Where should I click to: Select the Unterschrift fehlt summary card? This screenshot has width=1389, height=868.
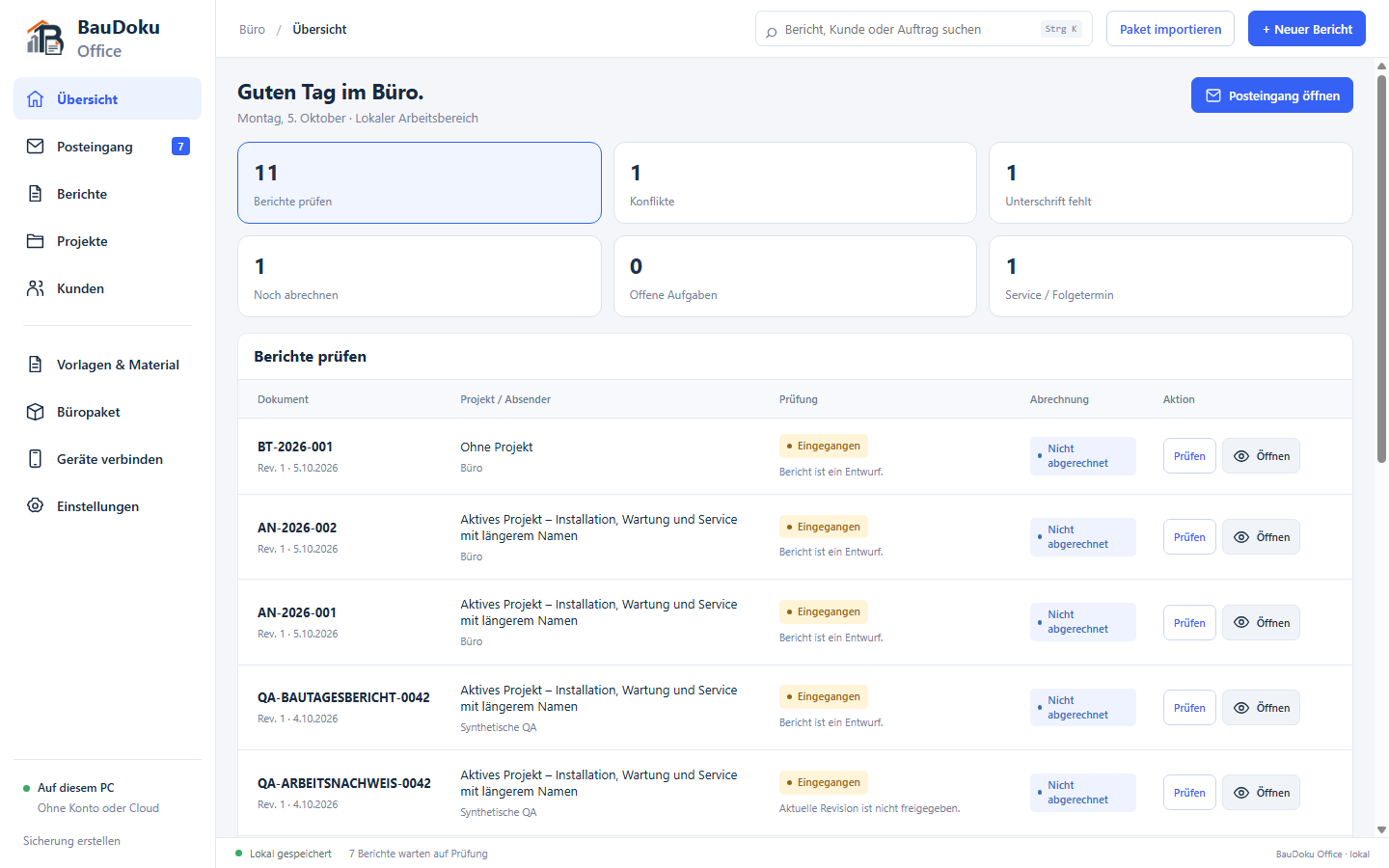click(x=1171, y=183)
